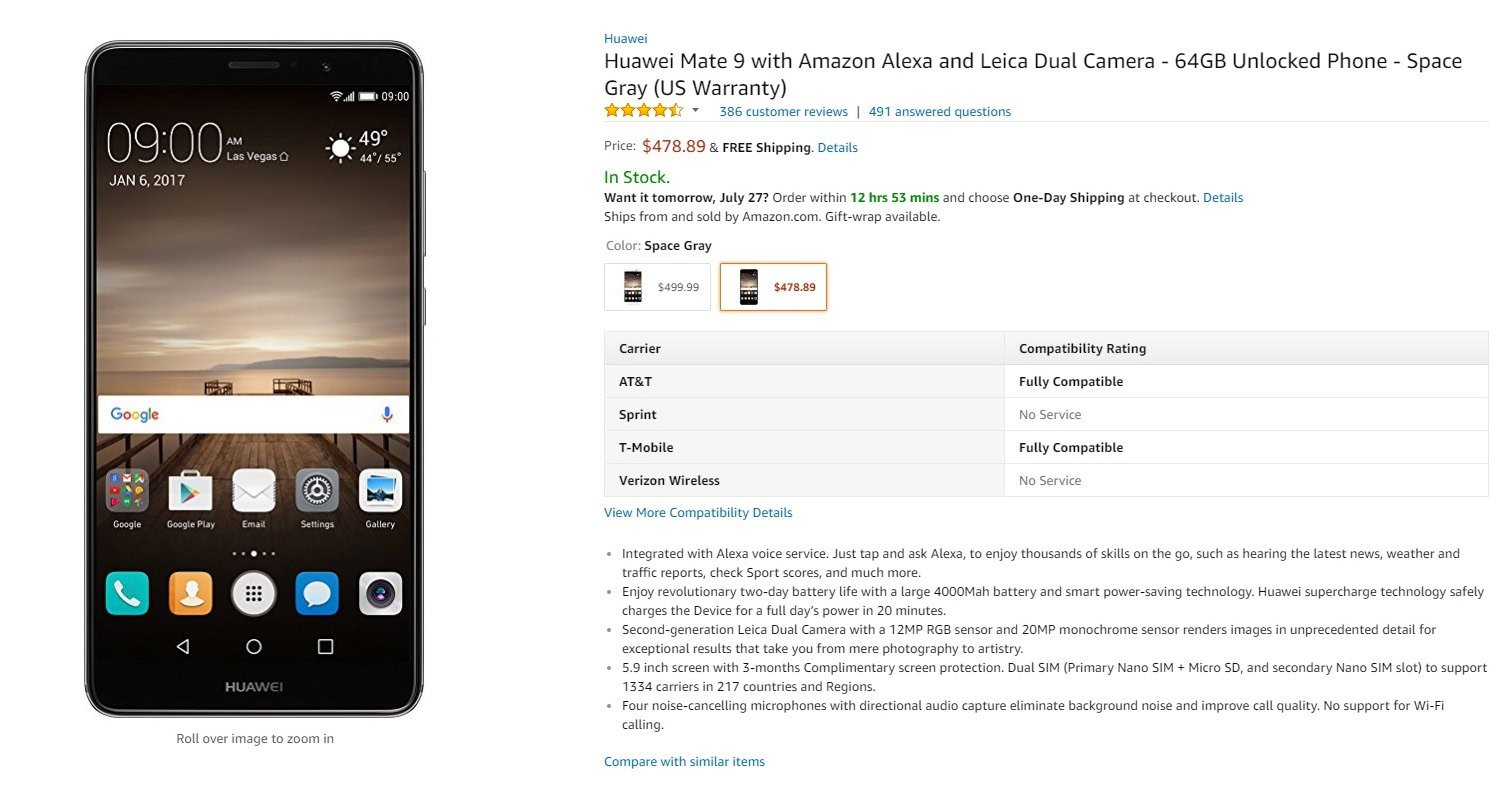
Task: Click the Google Play icon on phone
Action: 190,491
